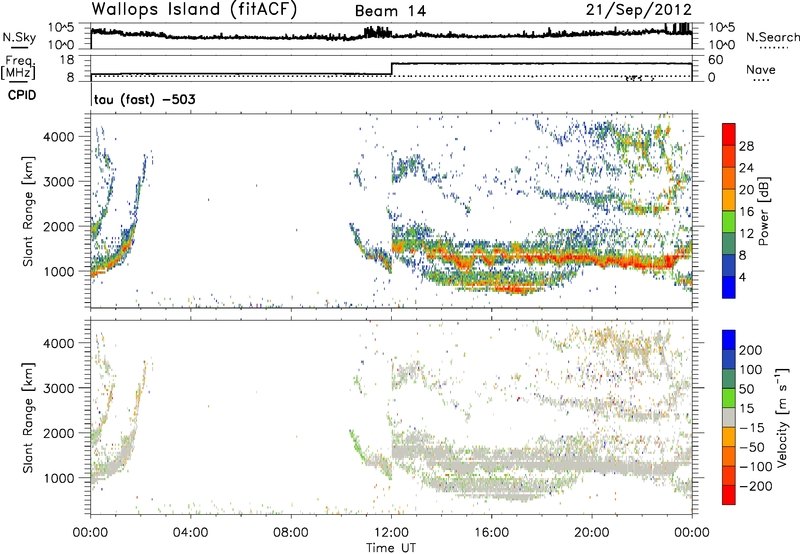800x554 pixels.
Task: Click the "16" label on Power colorbar
Action: coord(746,212)
